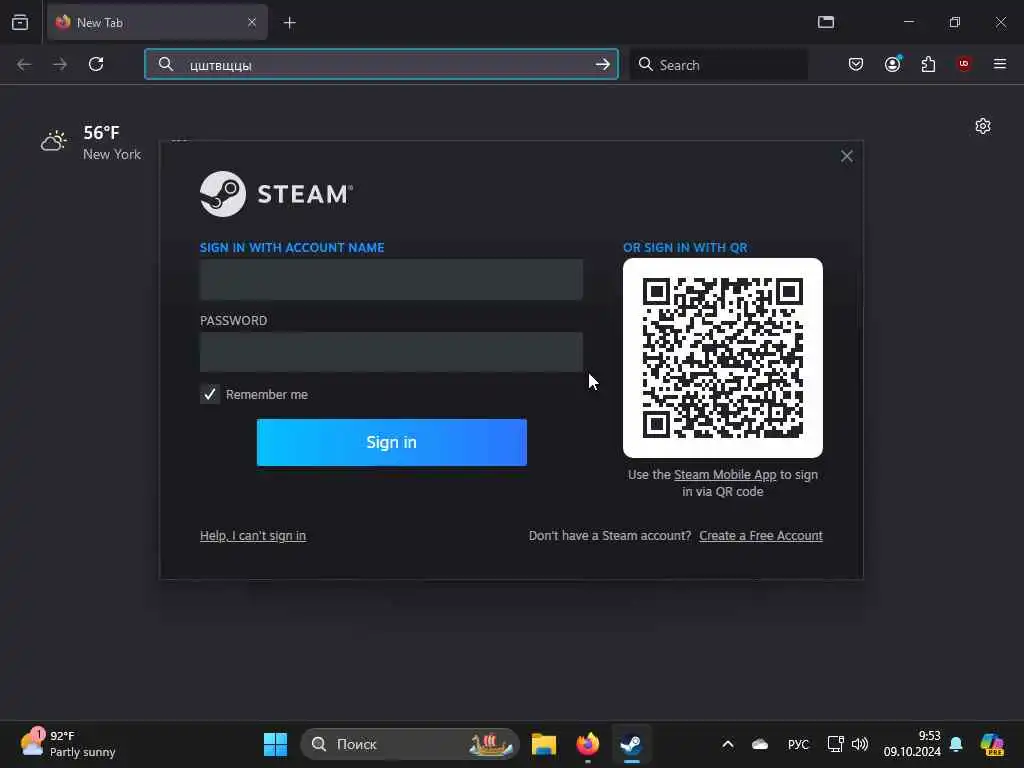The width and height of the screenshot is (1024, 768).
Task: Open notifications bell icon
Action: [955, 744]
